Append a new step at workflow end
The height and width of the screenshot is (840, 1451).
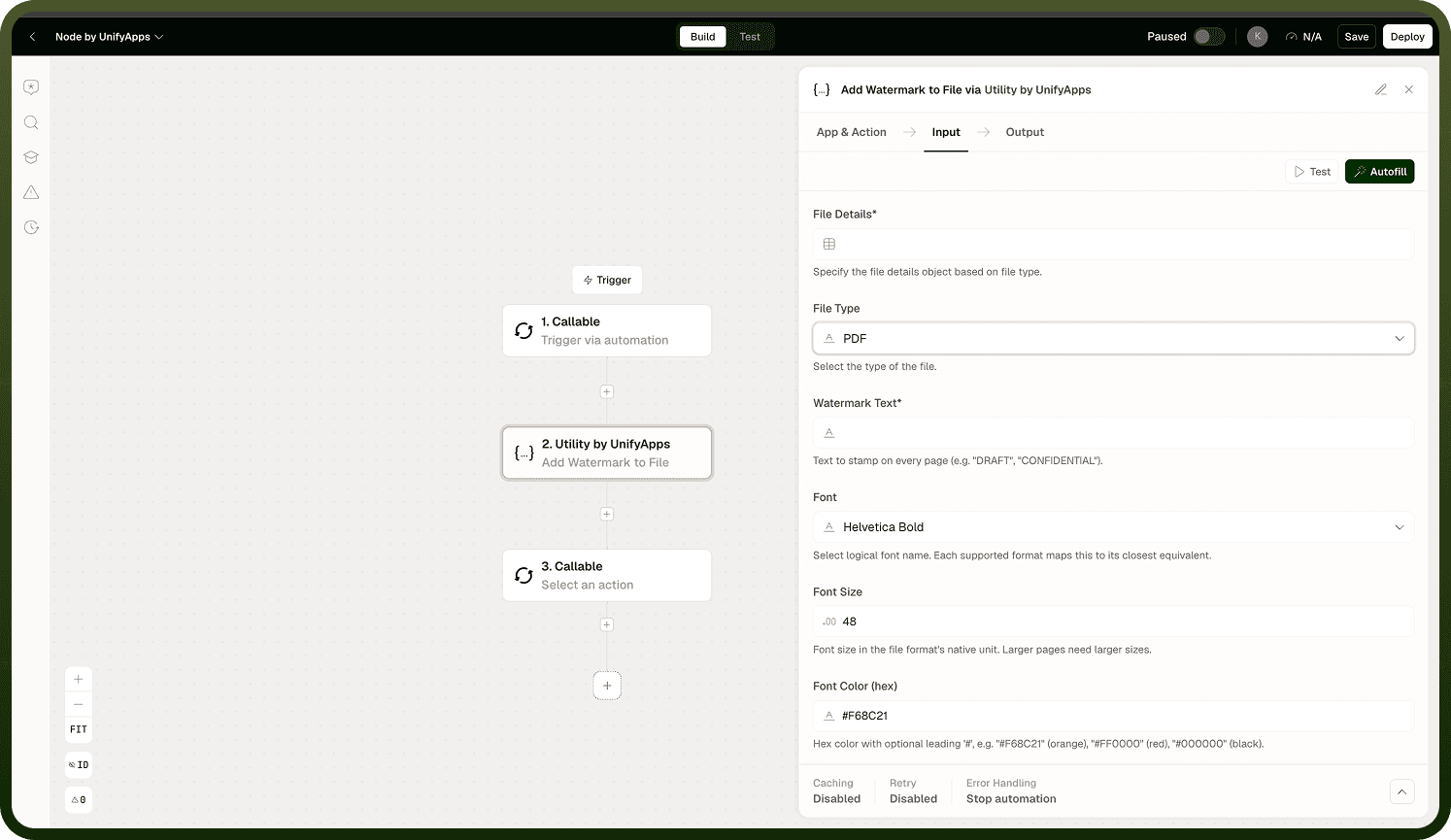[607, 686]
